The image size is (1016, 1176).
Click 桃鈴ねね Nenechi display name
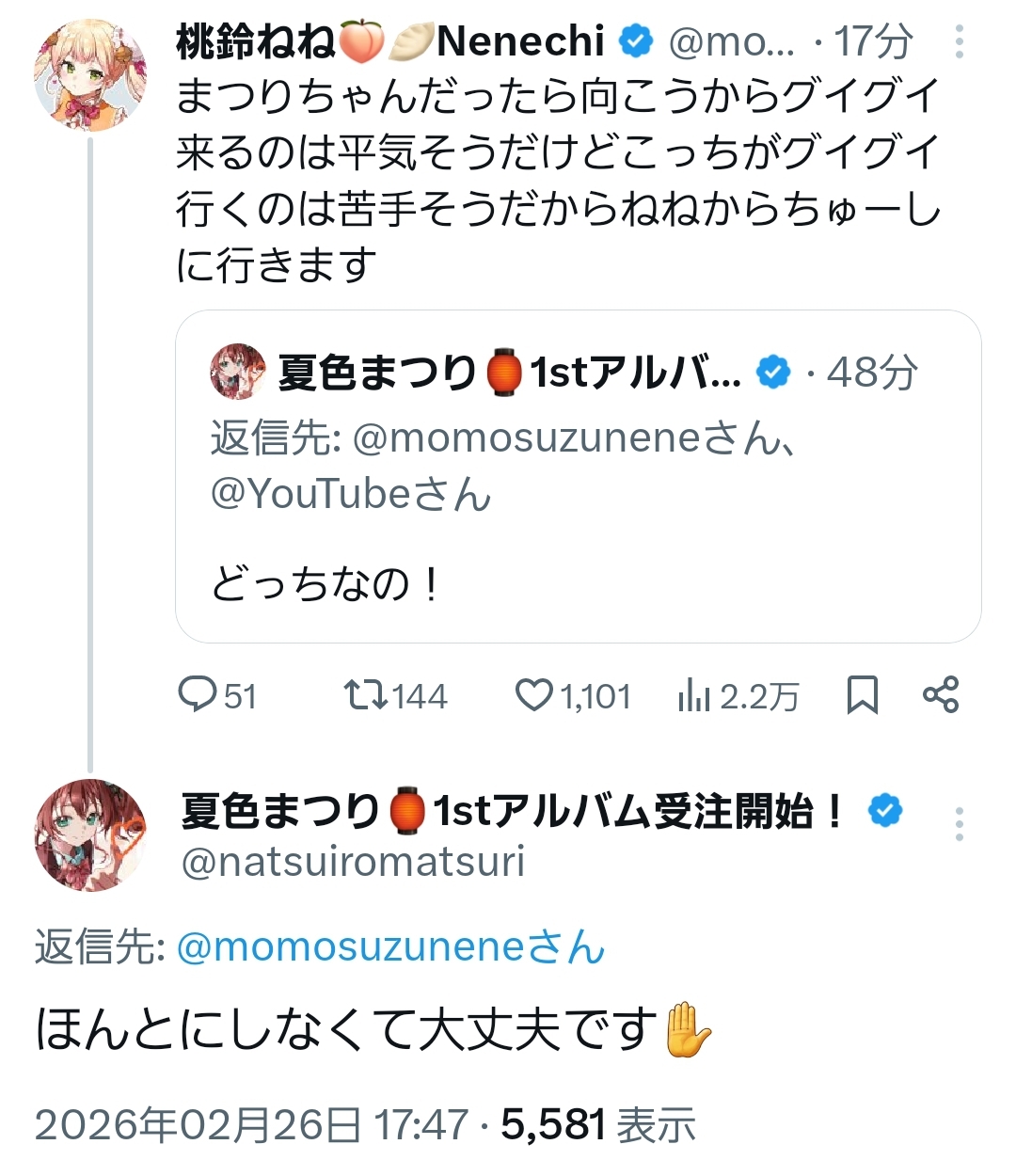pos(389,41)
